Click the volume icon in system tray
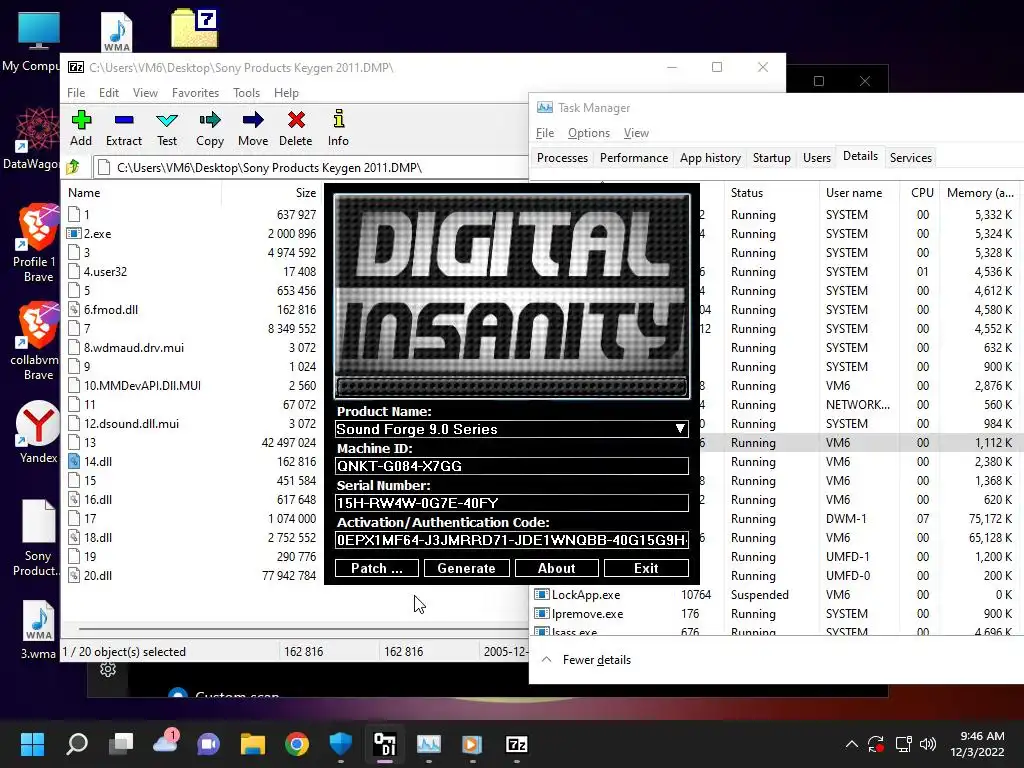Viewport: 1024px width, 768px height. click(927, 744)
